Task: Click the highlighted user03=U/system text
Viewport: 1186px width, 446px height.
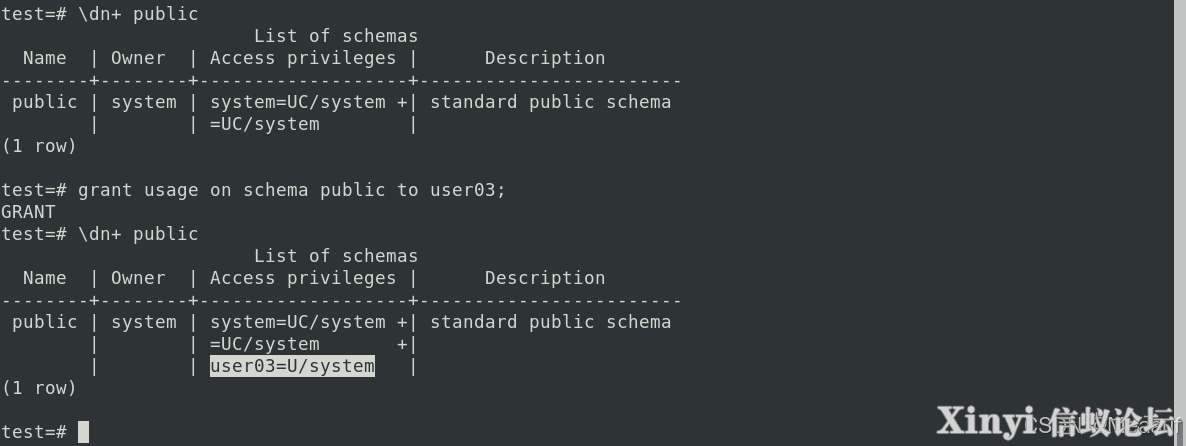Action: click(292, 367)
